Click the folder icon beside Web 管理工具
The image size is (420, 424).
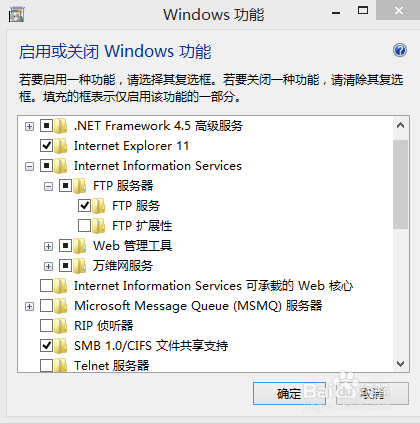coord(80,246)
